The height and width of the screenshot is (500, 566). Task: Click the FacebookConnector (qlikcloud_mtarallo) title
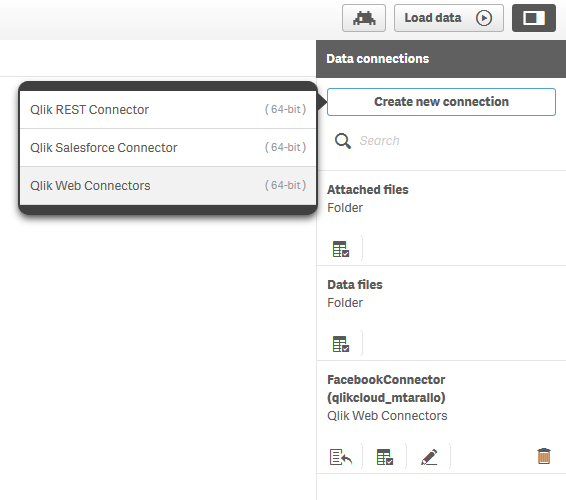point(386,388)
